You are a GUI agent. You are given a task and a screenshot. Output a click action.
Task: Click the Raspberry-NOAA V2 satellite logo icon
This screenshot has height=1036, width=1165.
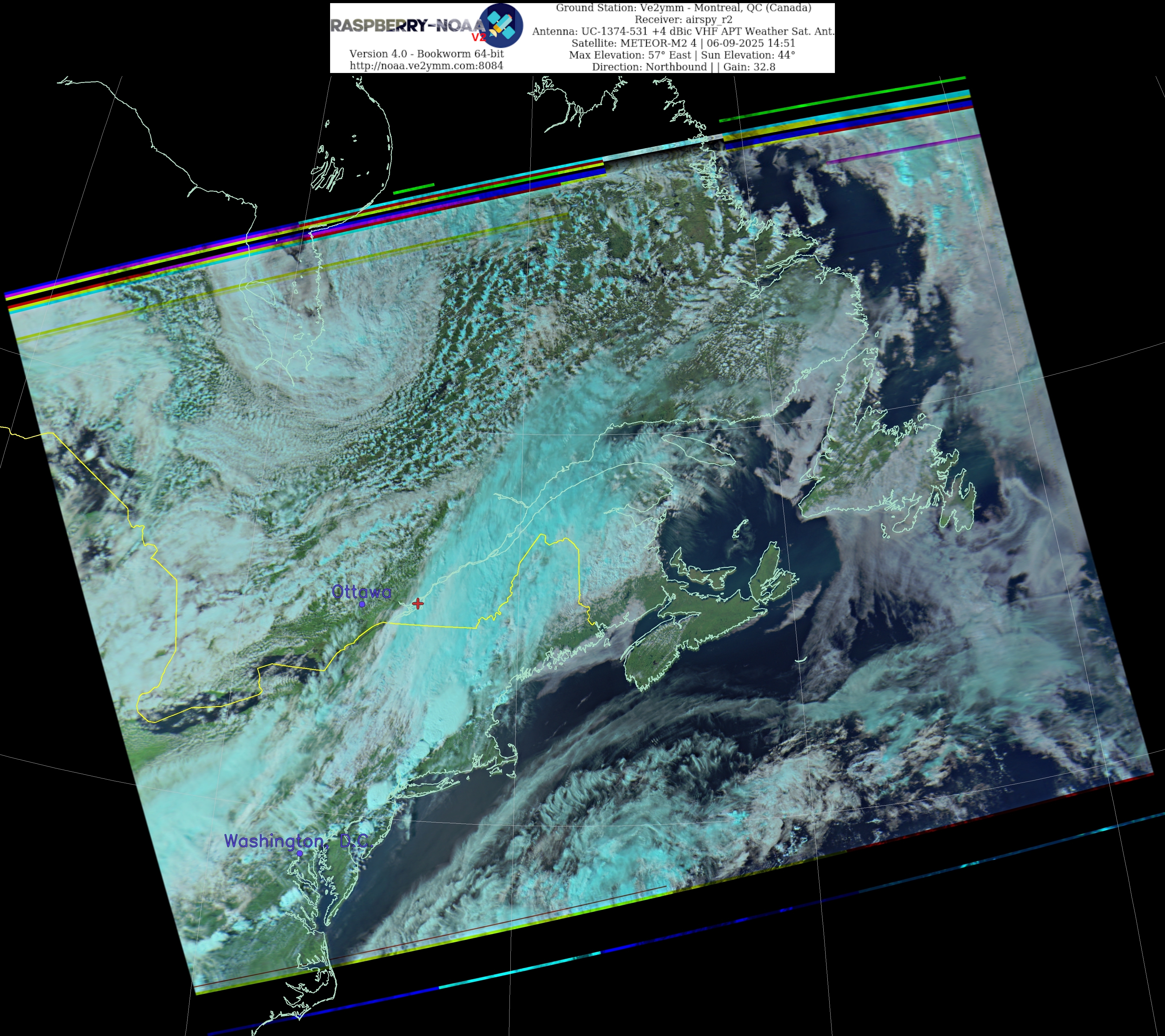[x=501, y=26]
